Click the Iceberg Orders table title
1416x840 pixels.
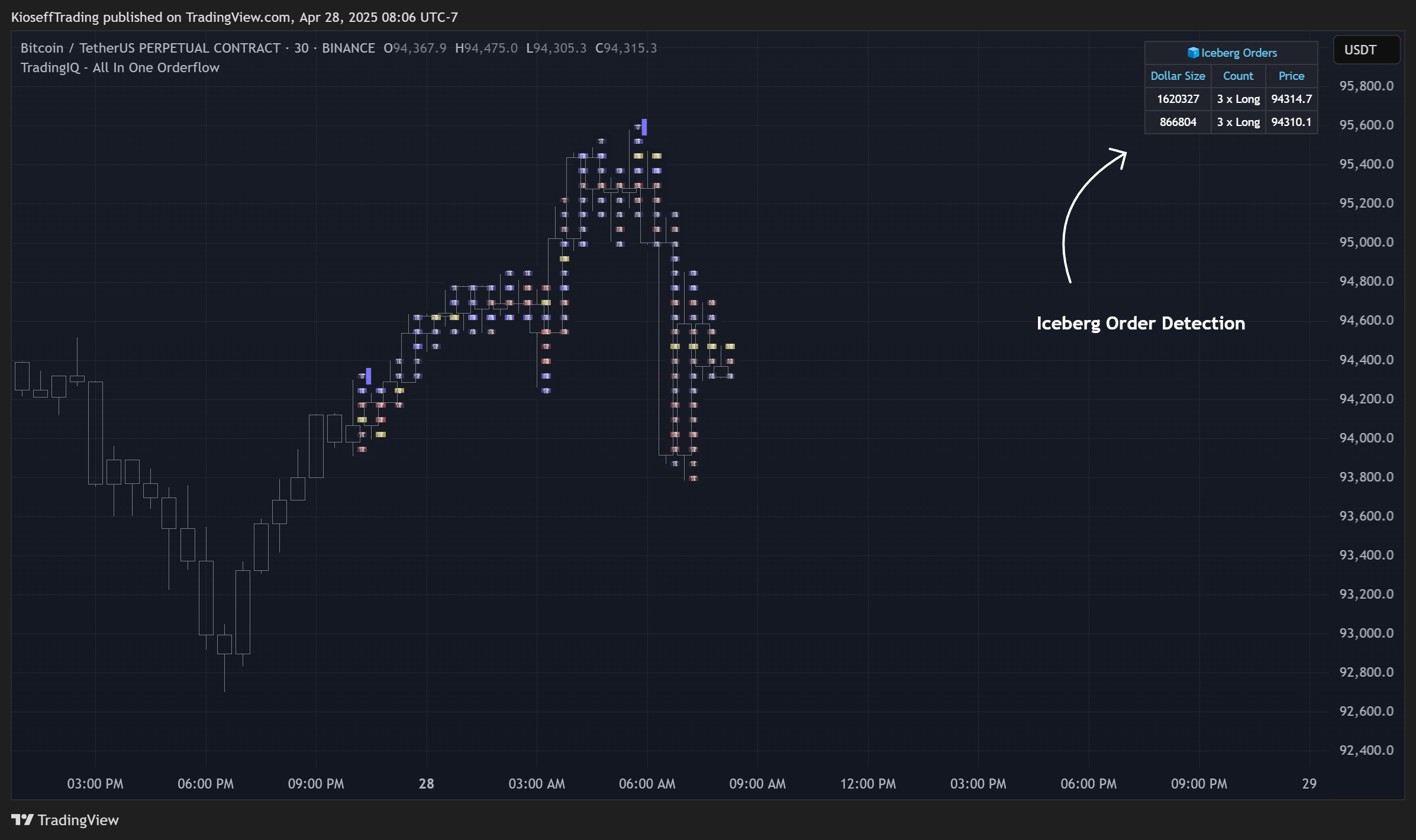pyautogui.click(x=1231, y=53)
